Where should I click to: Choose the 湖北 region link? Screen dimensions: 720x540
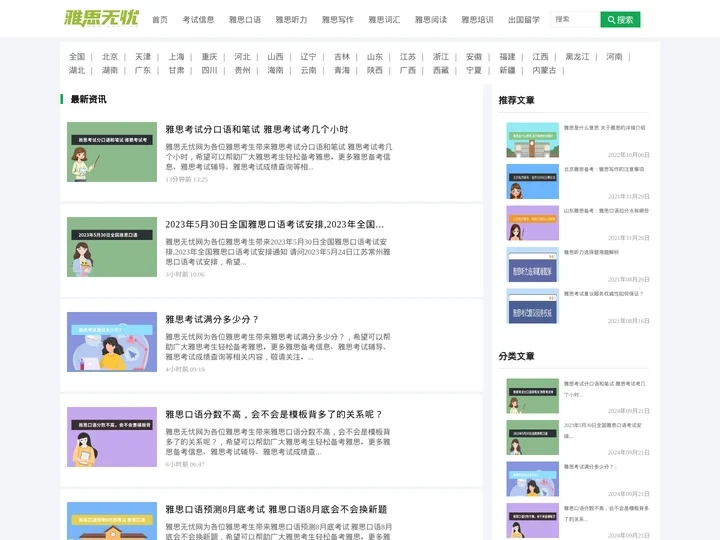coord(77,70)
